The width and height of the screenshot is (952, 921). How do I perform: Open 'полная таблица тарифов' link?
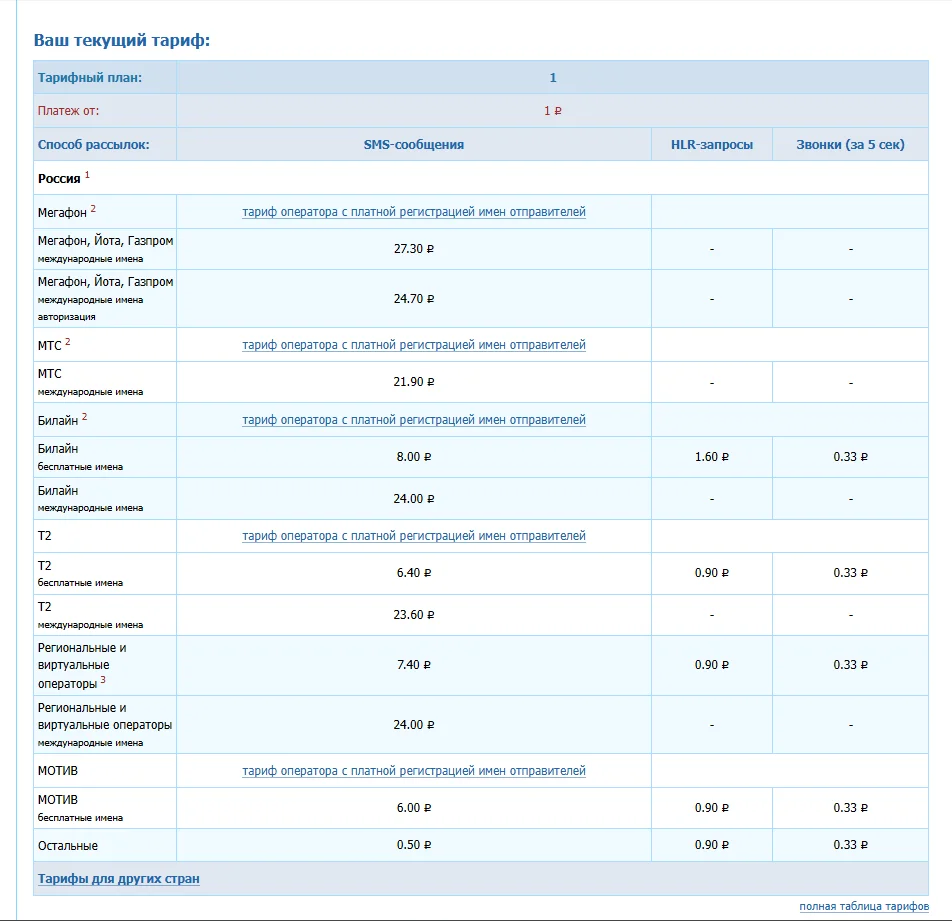[864, 906]
